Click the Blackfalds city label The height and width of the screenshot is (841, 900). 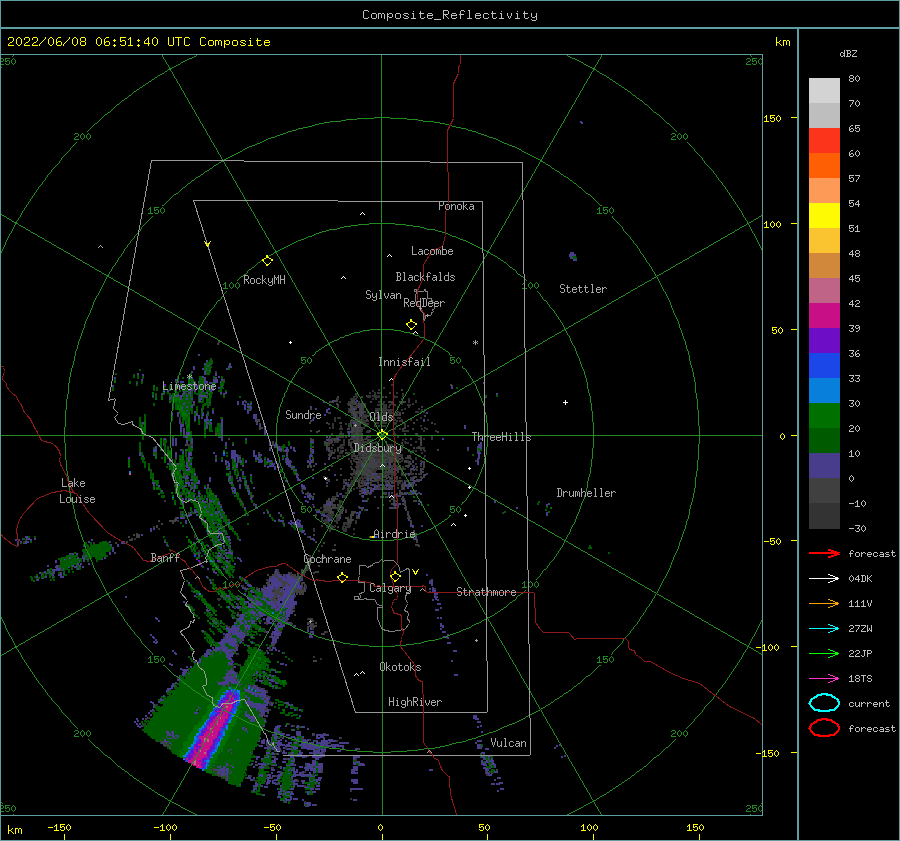425,277
